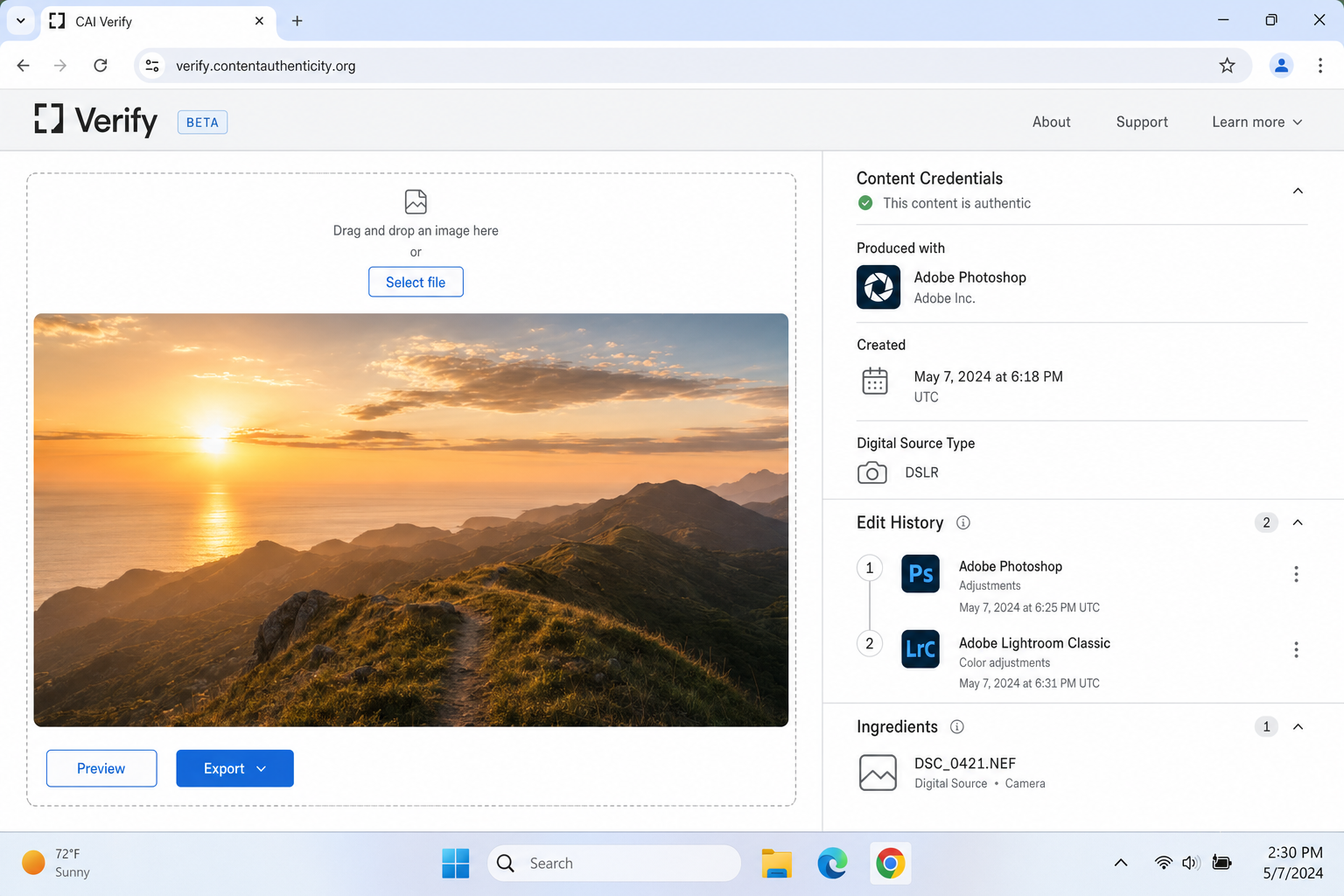Switch to the Support page
The image size is (1344, 896).
coord(1141,122)
